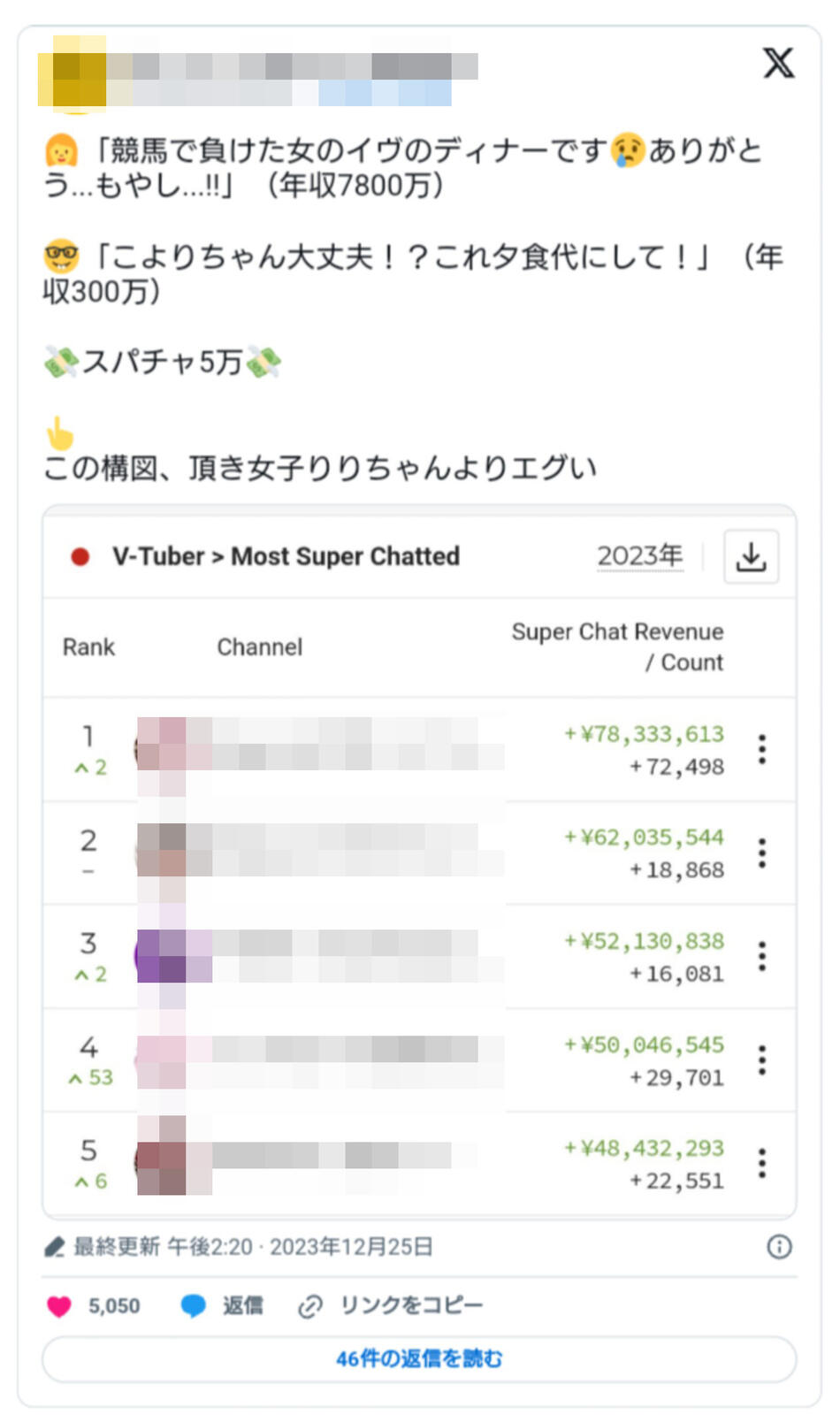Click the copy link chain icon
840x1415 pixels.
click(x=310, y=1306)
